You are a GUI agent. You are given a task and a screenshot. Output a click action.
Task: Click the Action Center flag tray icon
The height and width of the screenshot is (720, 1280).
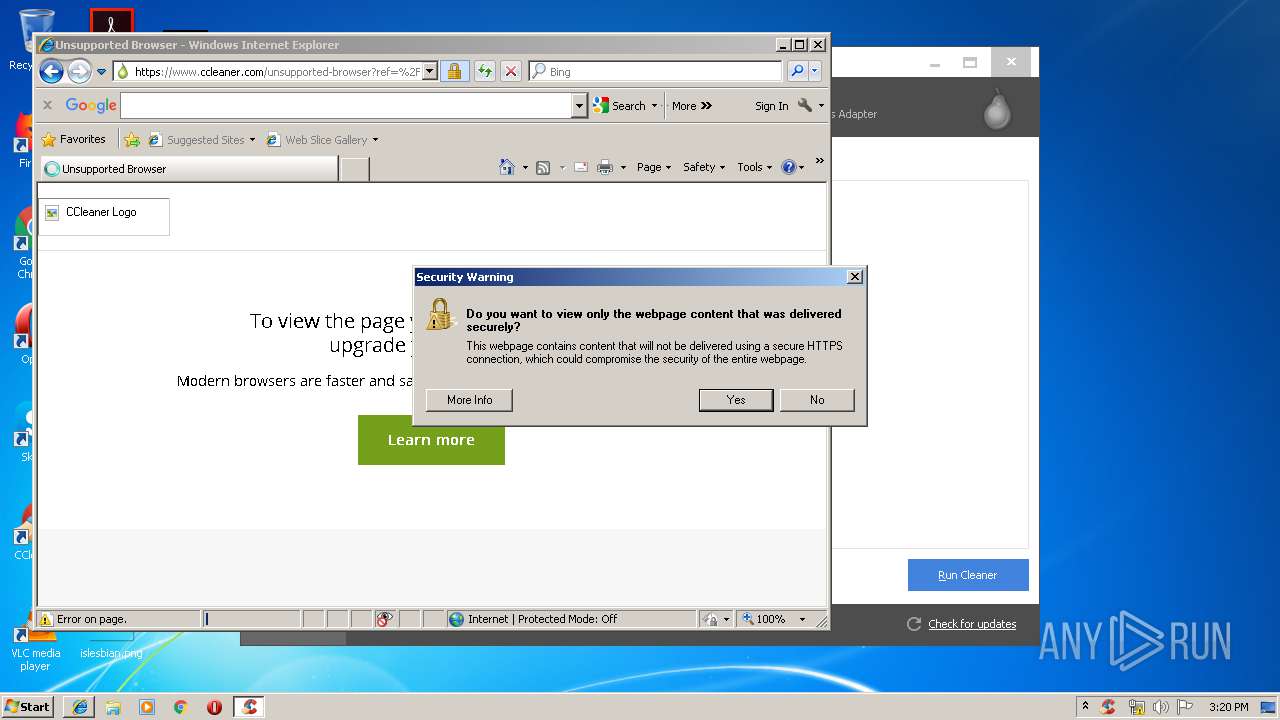(1185, 707)
